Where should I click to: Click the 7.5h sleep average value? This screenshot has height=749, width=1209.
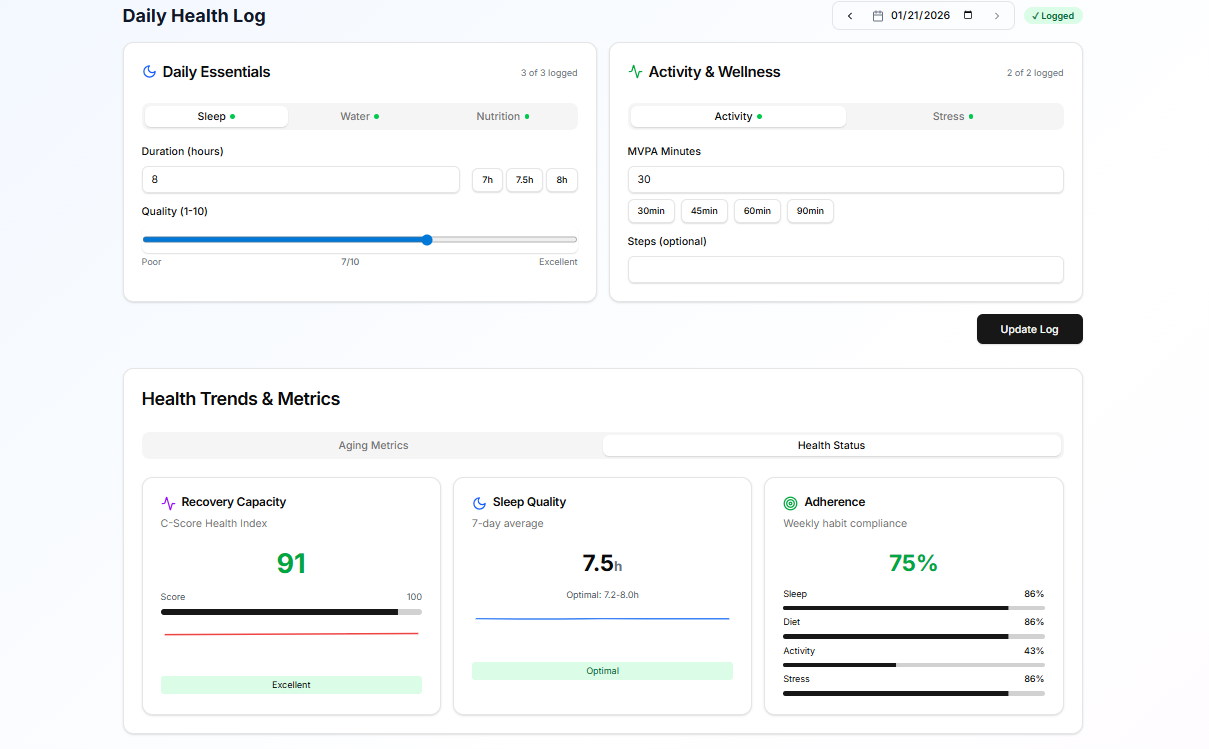coord(602,564)
